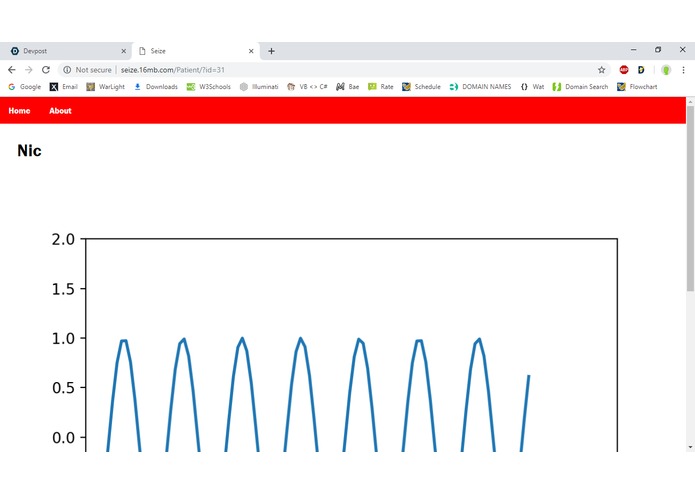Open the VB <> C# bookmark
This screenshot has width=695, height=494.
307,87
